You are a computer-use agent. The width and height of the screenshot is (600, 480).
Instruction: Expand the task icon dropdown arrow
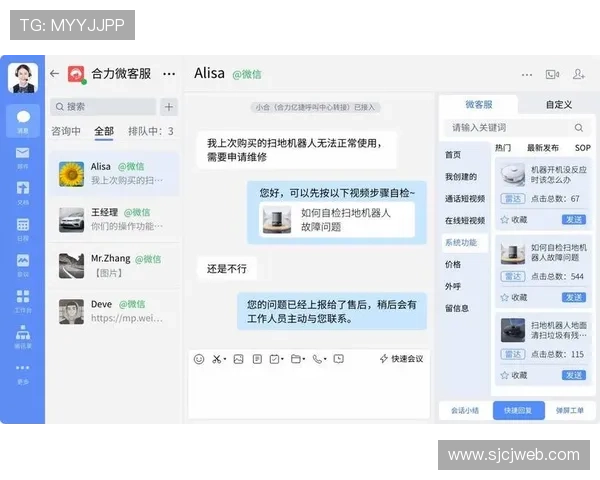(282, 359)
